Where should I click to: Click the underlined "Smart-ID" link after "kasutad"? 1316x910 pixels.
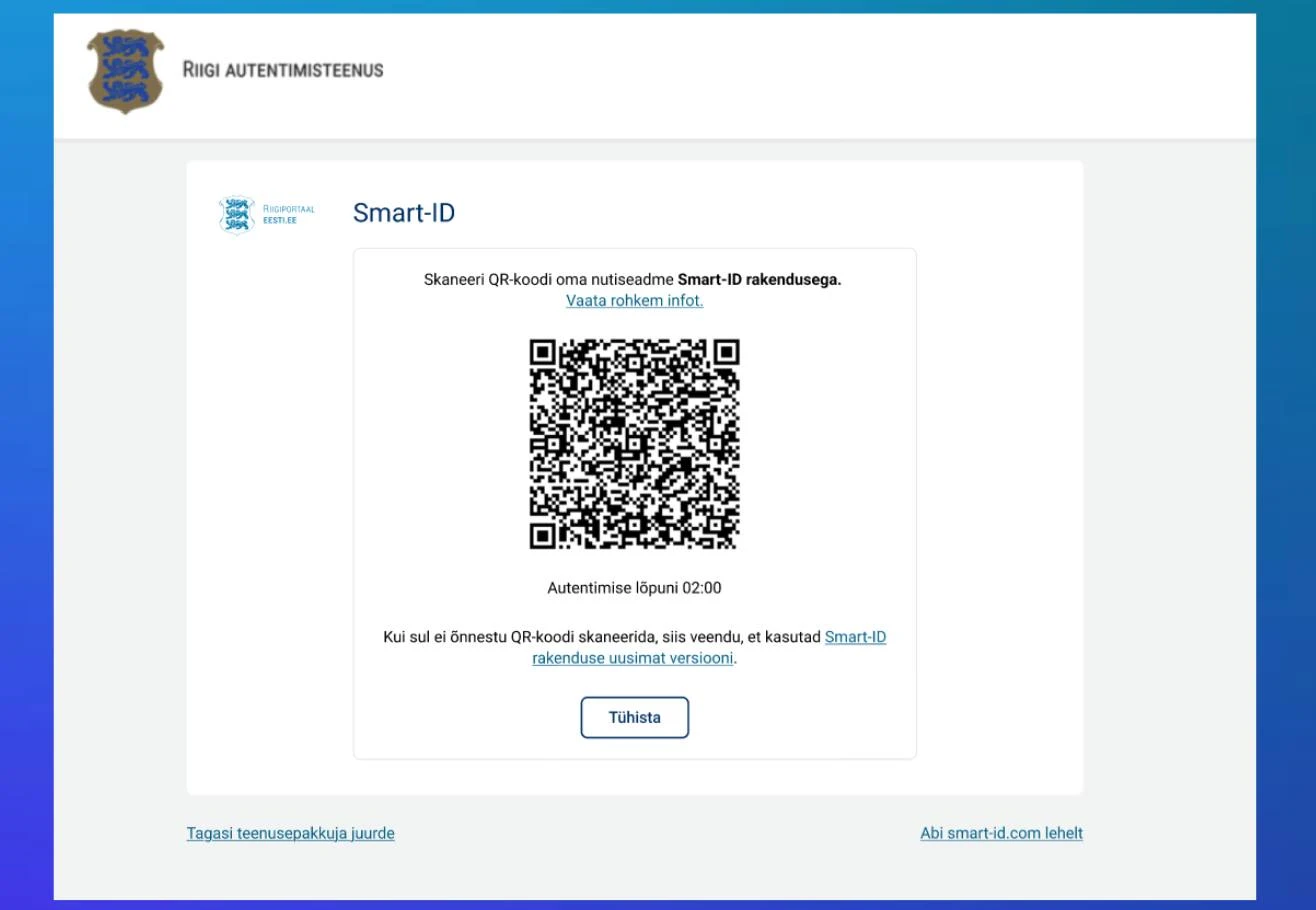855,637
